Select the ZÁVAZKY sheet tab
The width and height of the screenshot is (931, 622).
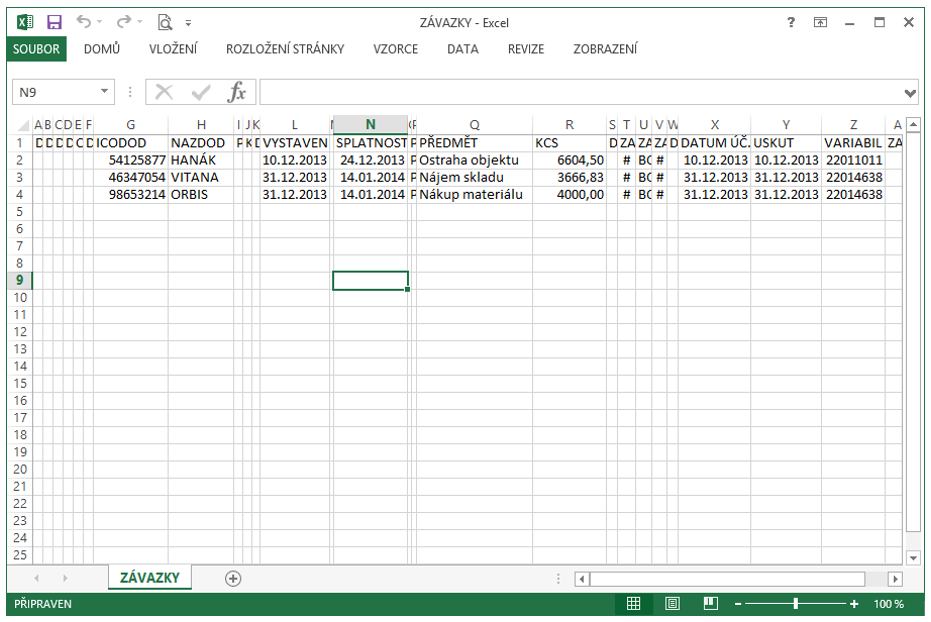pyautogui.click(x=150, y=577)
